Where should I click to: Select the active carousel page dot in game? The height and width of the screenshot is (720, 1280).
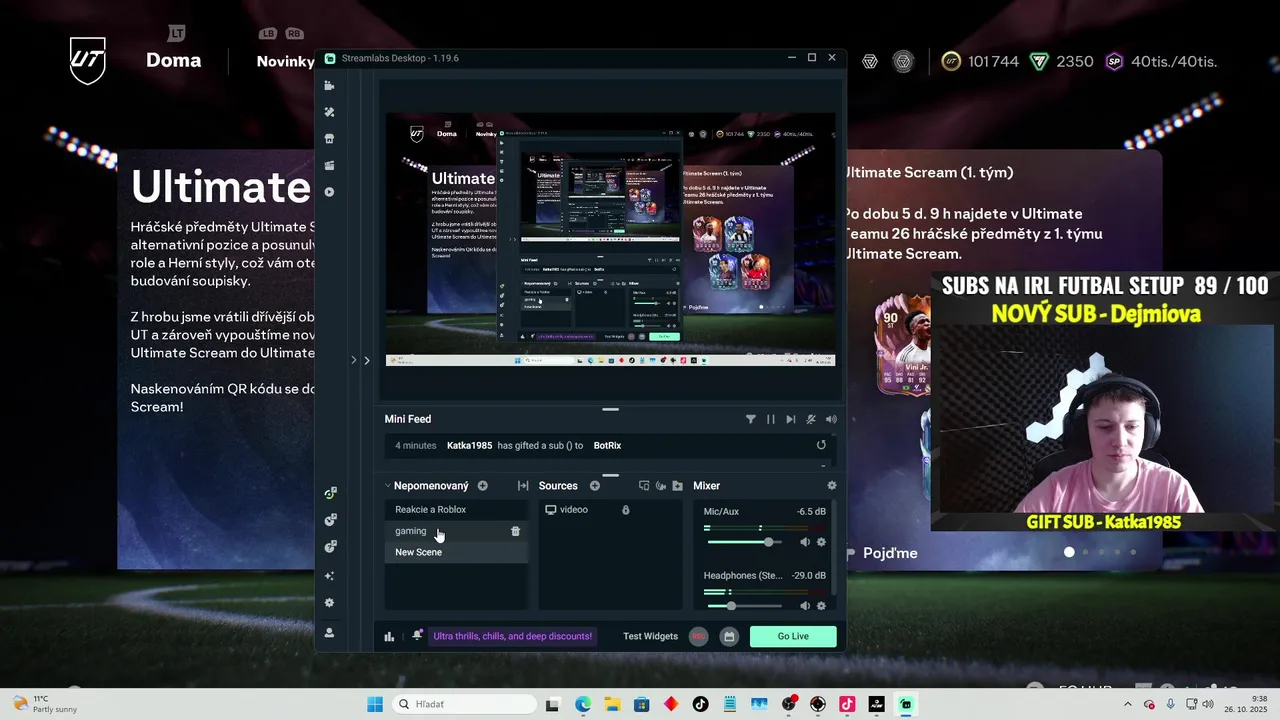coord(1069,552)
